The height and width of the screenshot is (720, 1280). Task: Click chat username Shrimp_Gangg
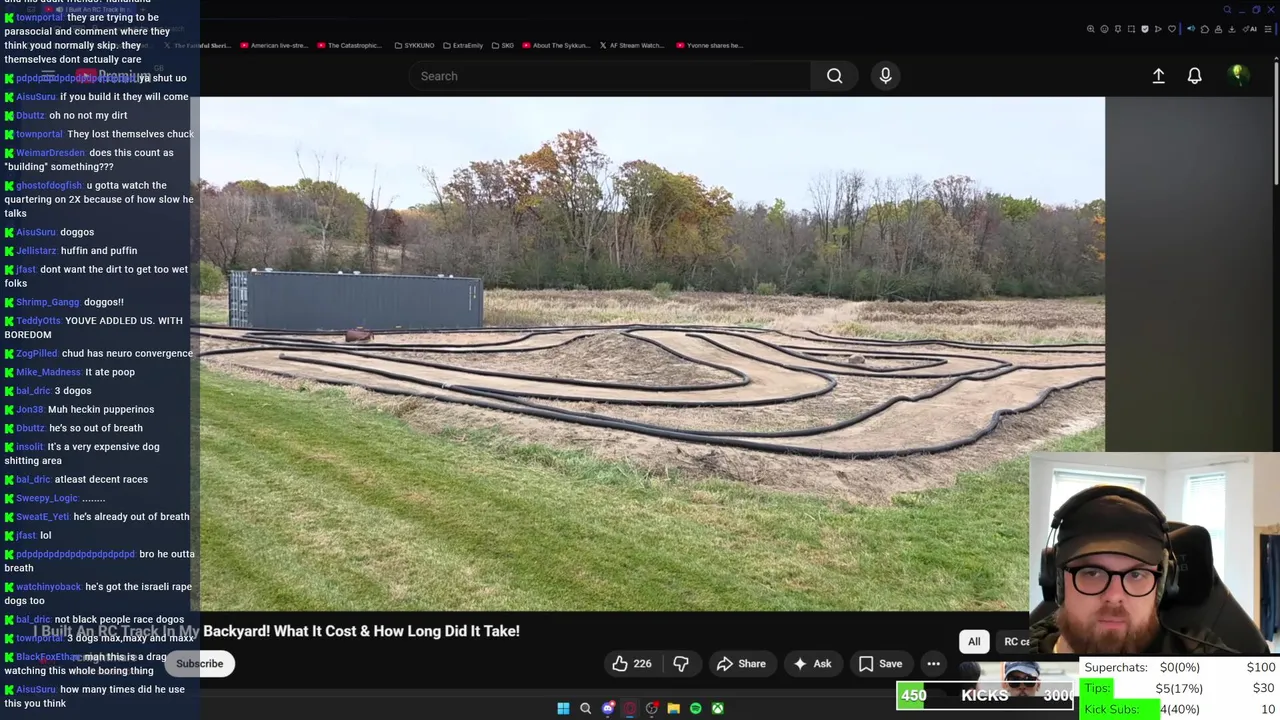tap(47, 302)
